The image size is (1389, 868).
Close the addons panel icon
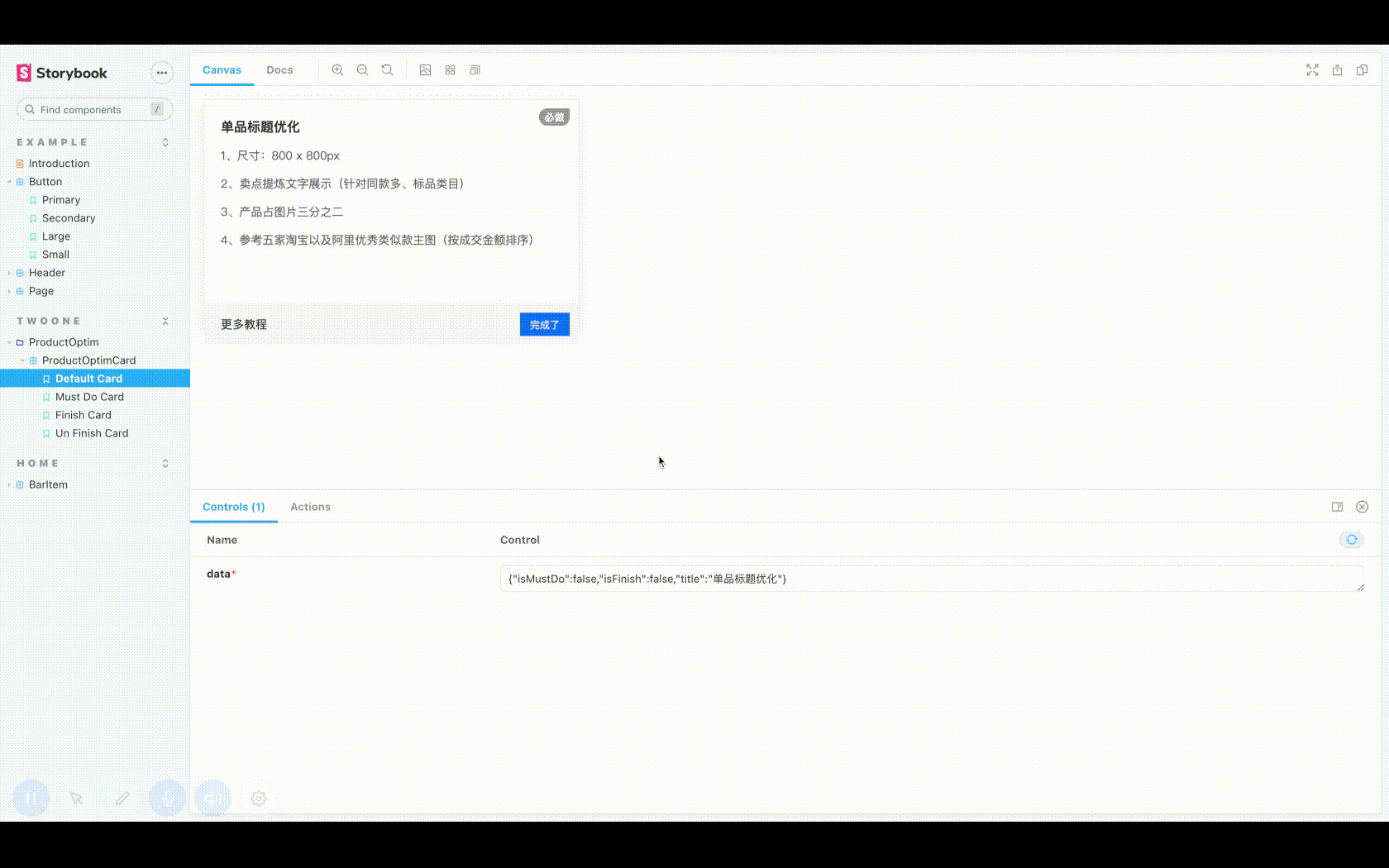(x=1362, y=507)
